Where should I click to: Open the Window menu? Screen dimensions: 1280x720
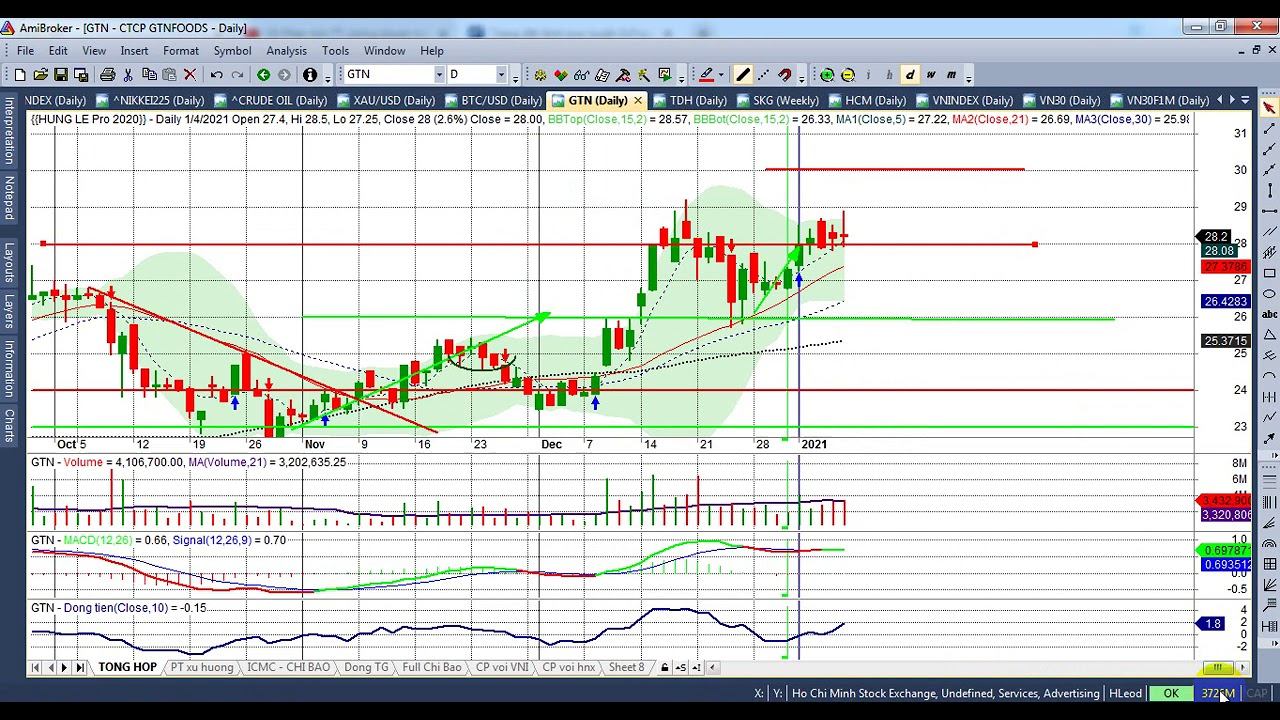pos(384,51)
